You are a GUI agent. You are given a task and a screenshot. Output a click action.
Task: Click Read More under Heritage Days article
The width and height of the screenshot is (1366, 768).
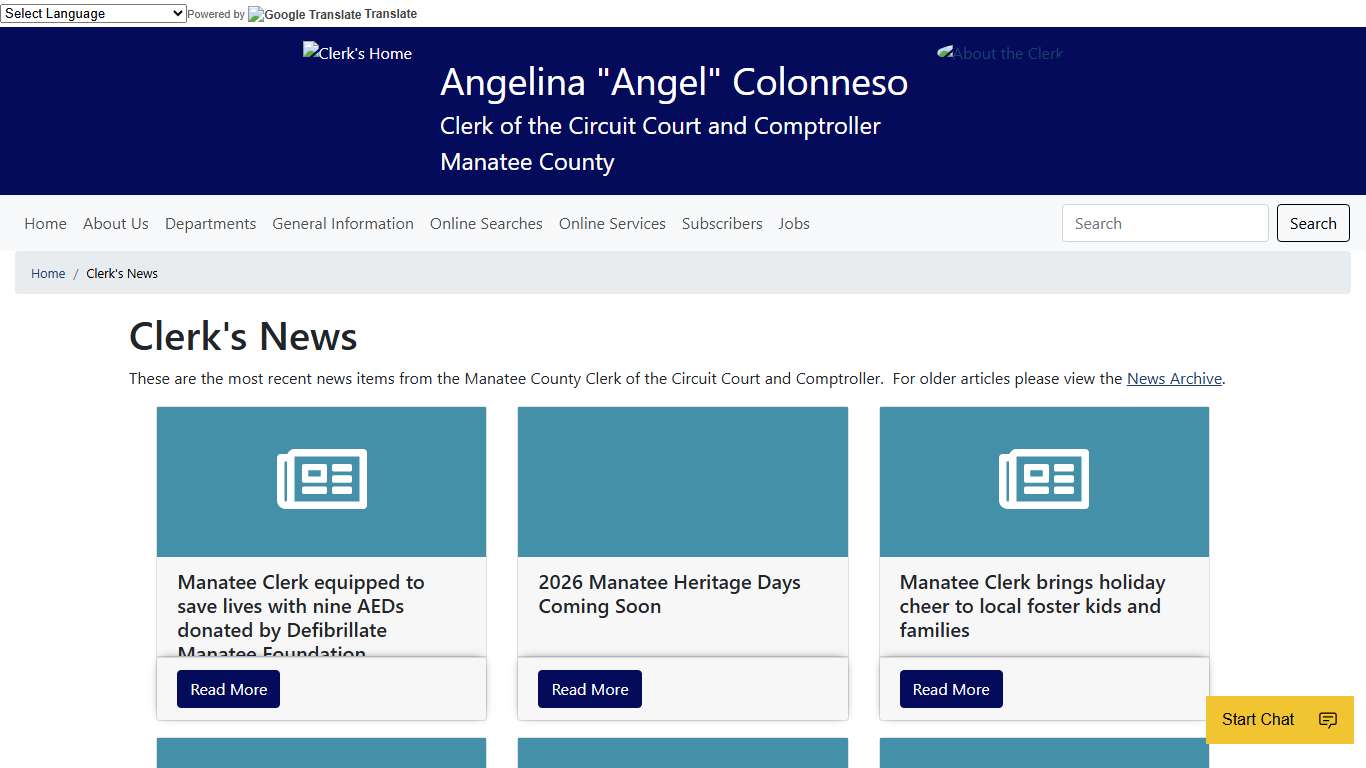tap(589, 688)
